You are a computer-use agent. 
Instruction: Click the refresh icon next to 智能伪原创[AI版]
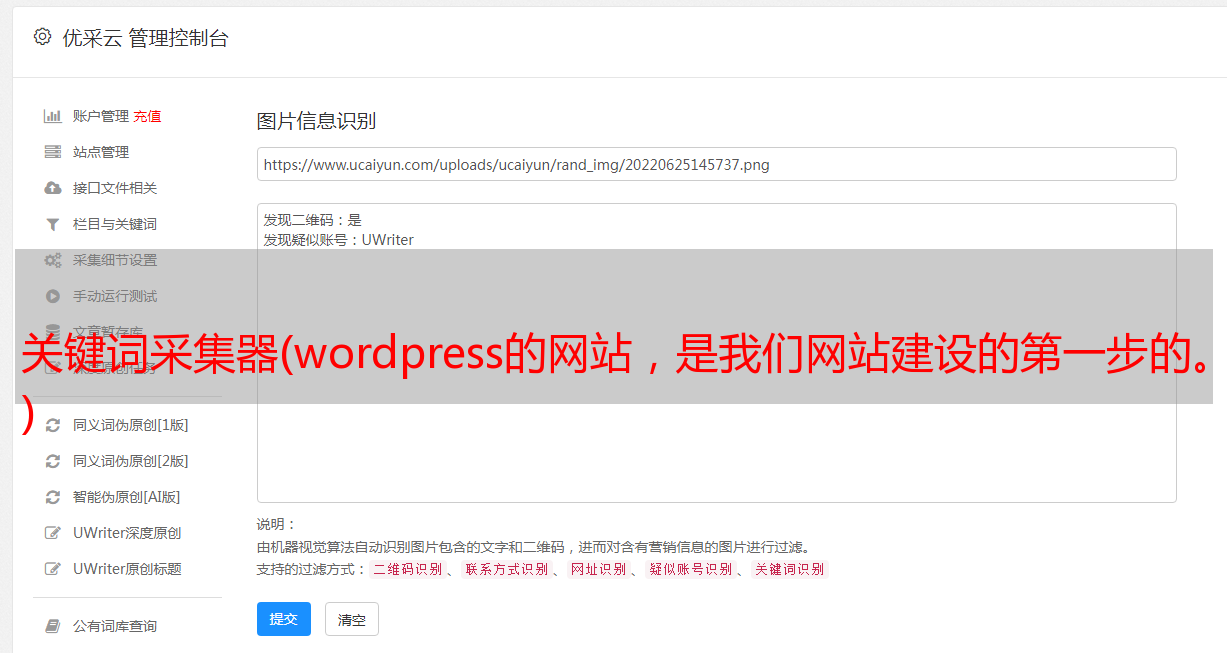[53, 497]
